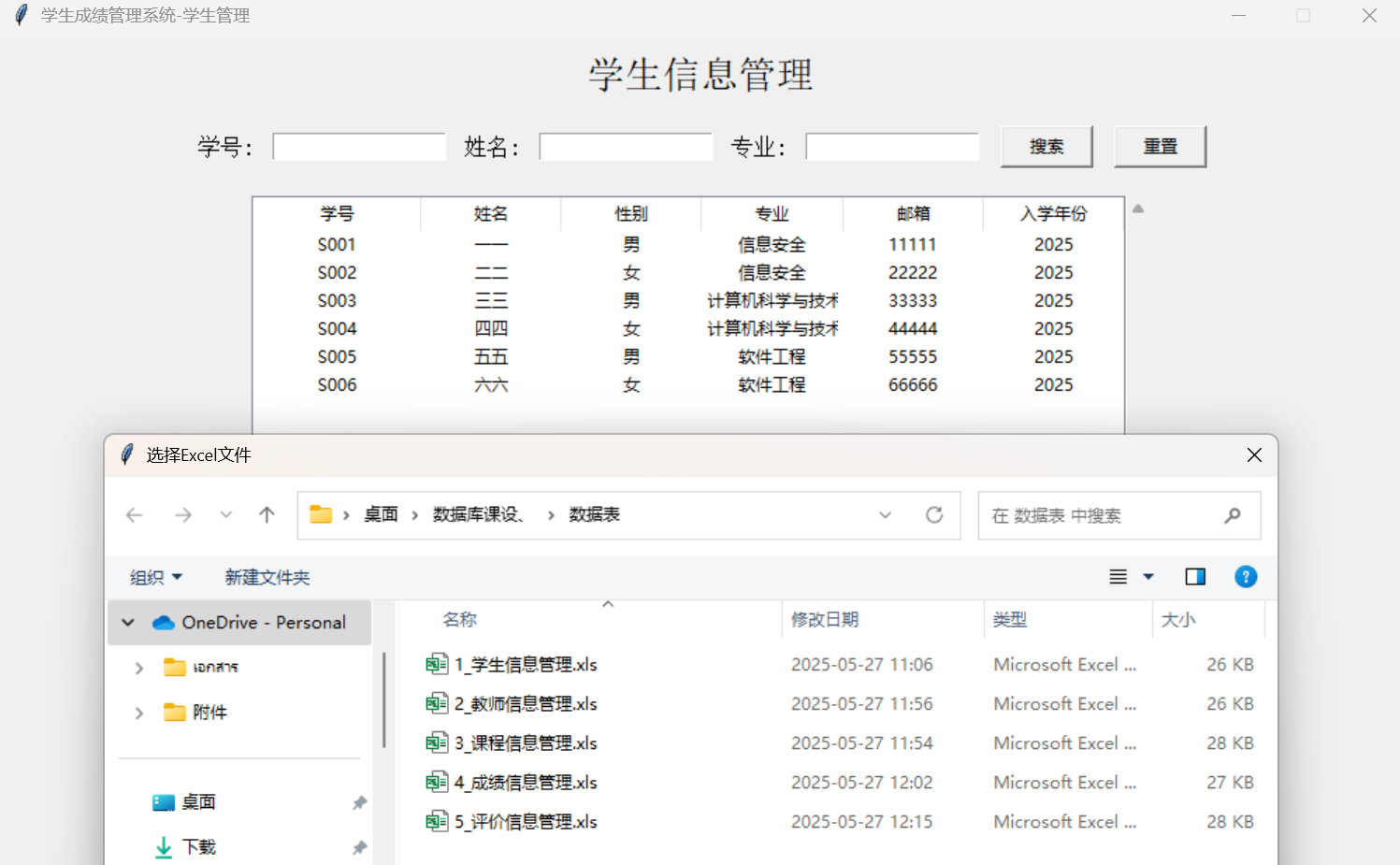Viewport: 1400px width, 865px height.
Task: Click the search magnifier icon
Action: [x=1233, y=515]
